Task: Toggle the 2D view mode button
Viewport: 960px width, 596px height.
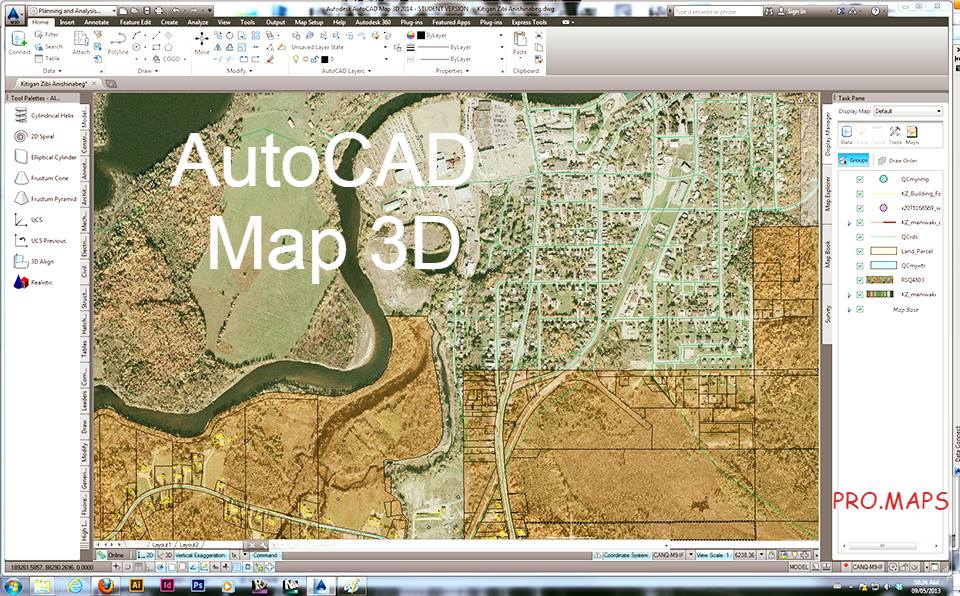Action: (x=146, y=555)
